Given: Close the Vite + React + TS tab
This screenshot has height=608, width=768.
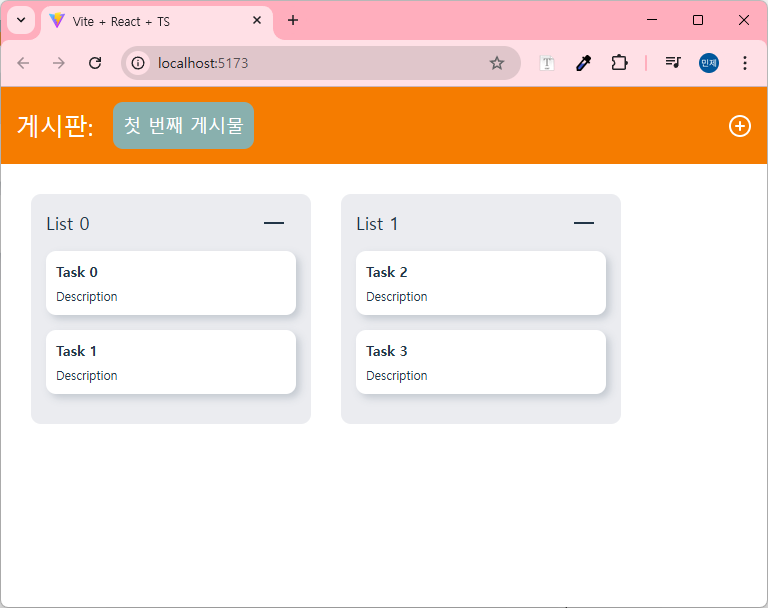Looking at the screenshot, I should coord(257,20).
